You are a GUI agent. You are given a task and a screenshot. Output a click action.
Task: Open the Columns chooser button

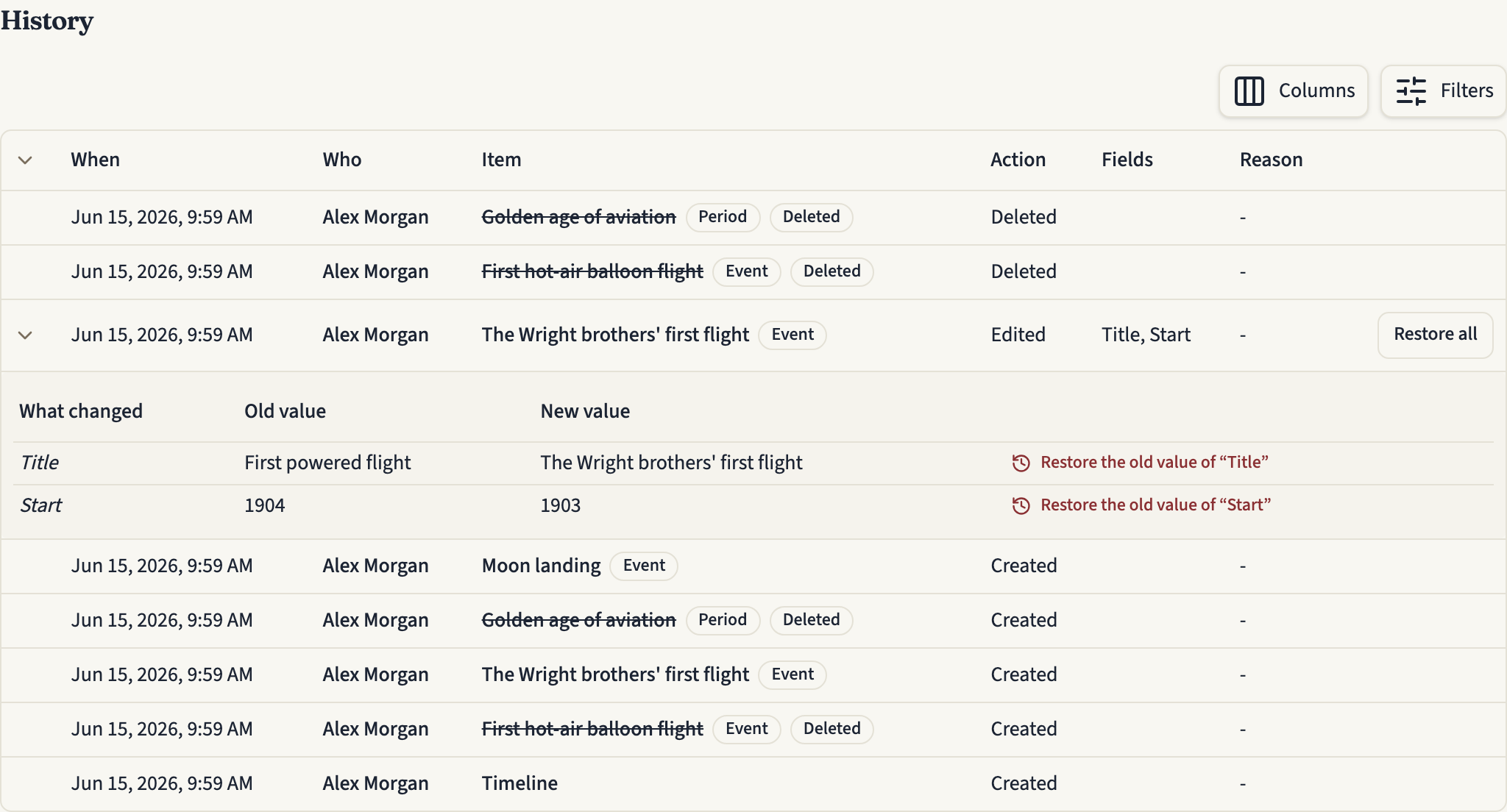click(x=1293, y=91)
